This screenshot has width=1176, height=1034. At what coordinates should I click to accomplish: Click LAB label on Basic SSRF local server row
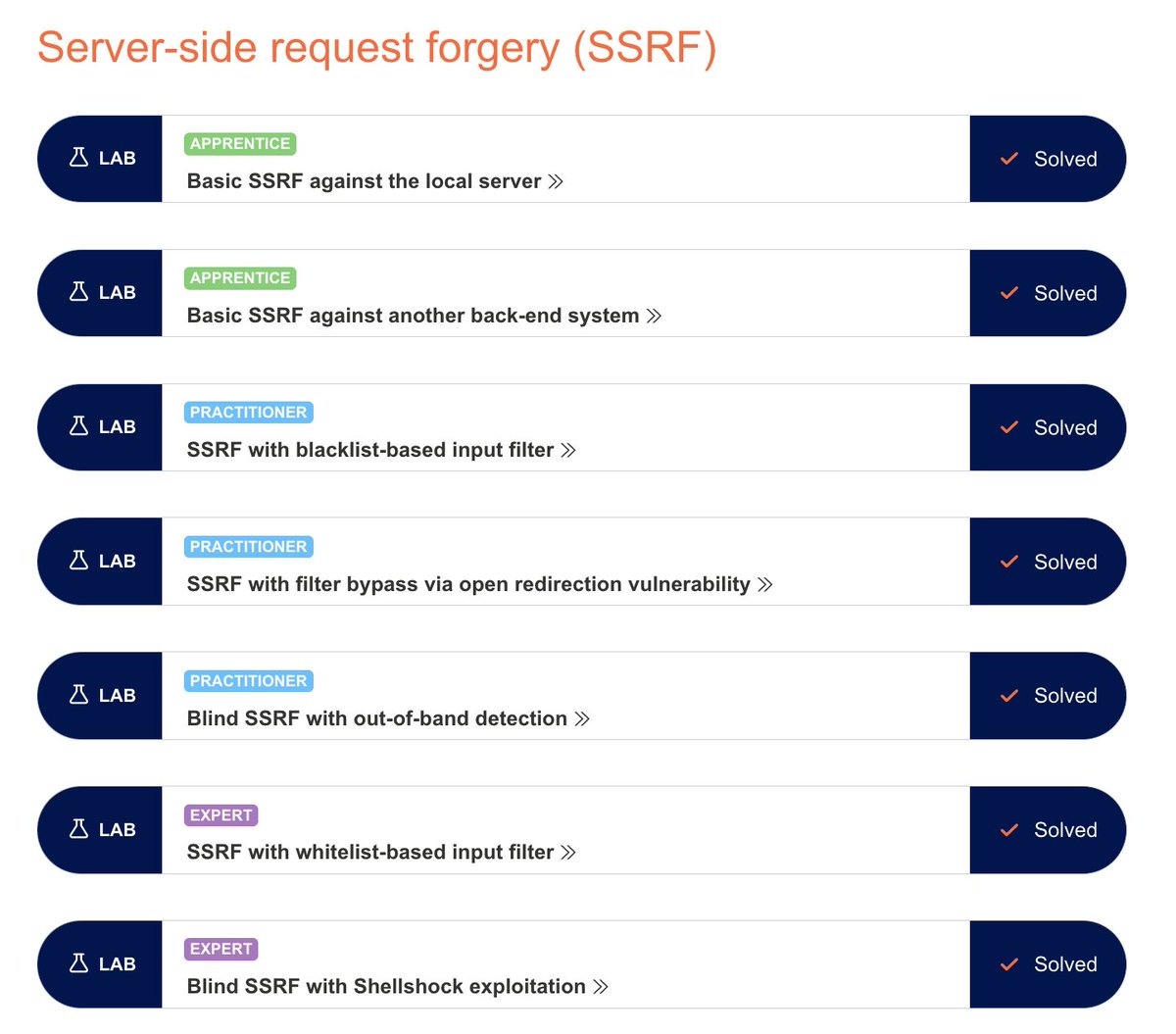point(118,159)
